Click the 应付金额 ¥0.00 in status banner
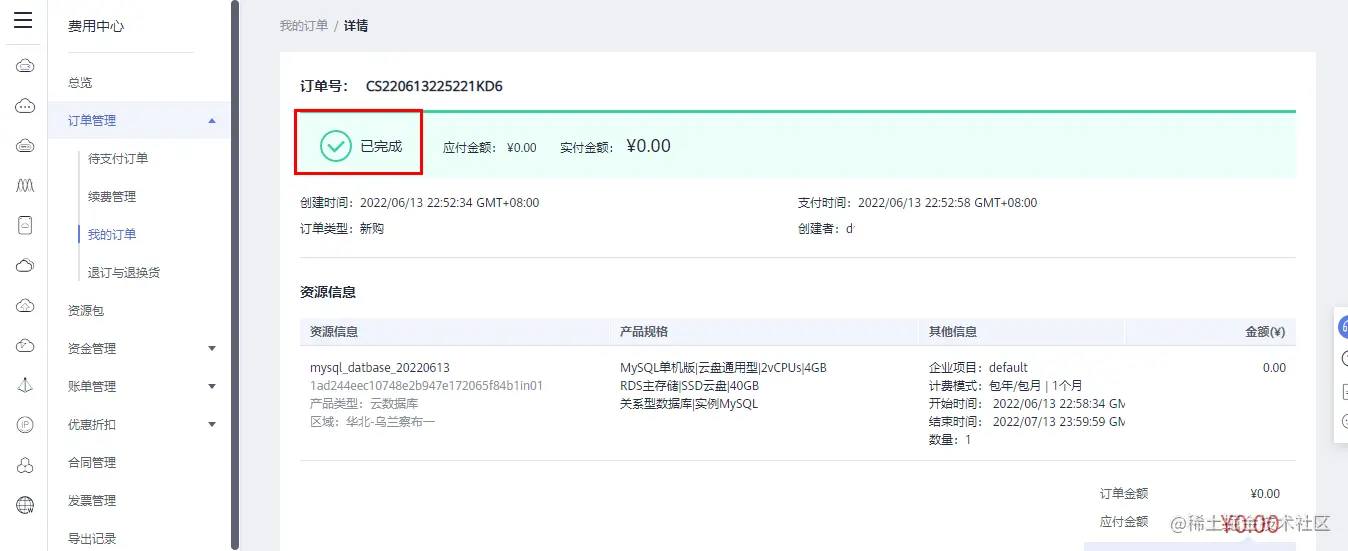This screenshot has height=551, width=1348. (521, 148)
